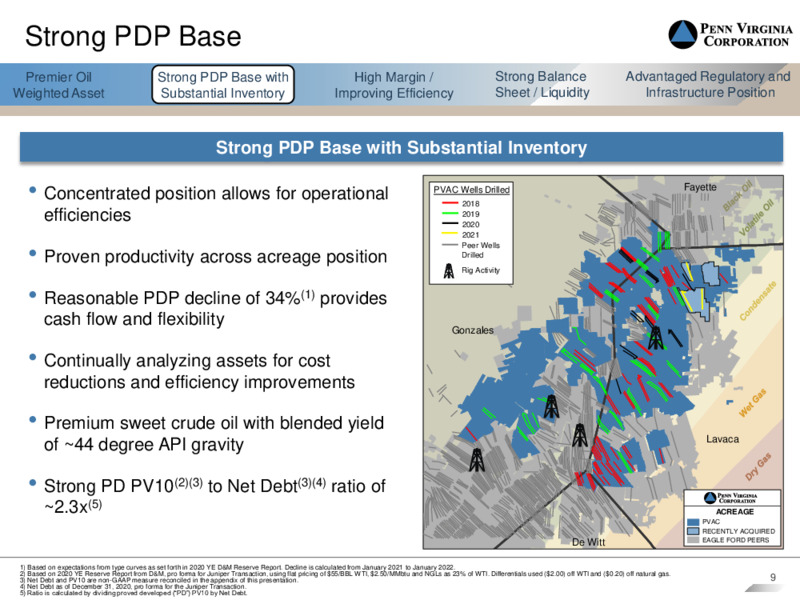Click bullet about PD PV10 to Net Debt ratio
The height and width of the screenshot is (600, 800).
(214, 496)
